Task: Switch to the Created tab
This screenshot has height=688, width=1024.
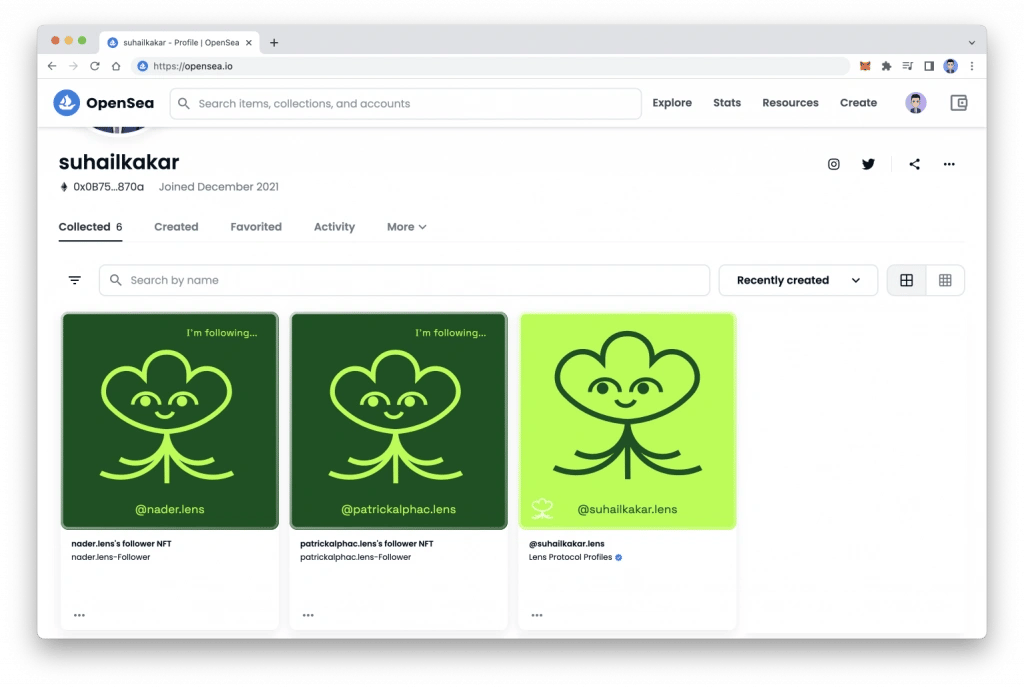Action: click(x=176, y=227)
